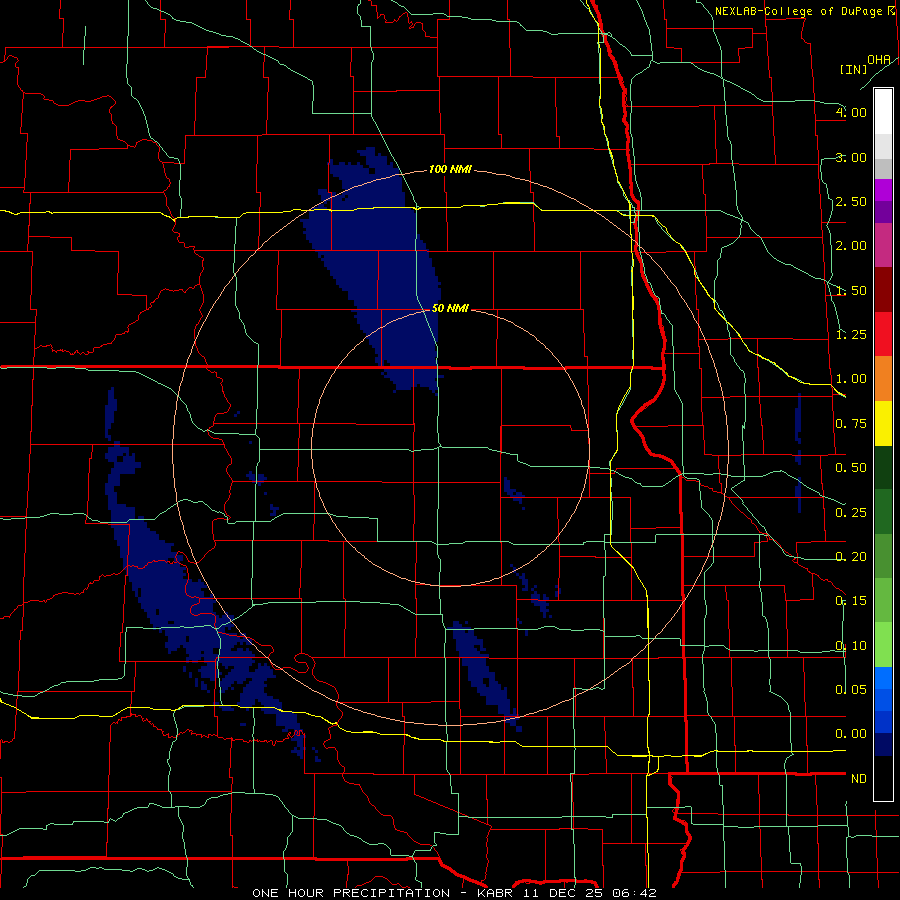Click the 'OHA' product label

click(x=879, y=60)
